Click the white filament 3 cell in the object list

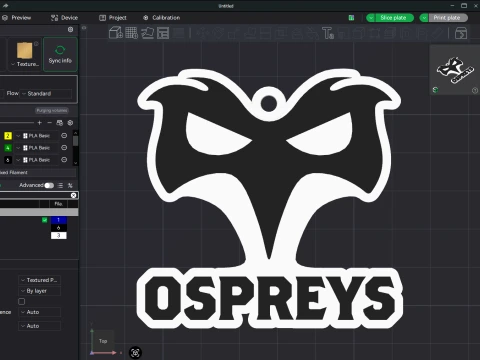(59, 236)
